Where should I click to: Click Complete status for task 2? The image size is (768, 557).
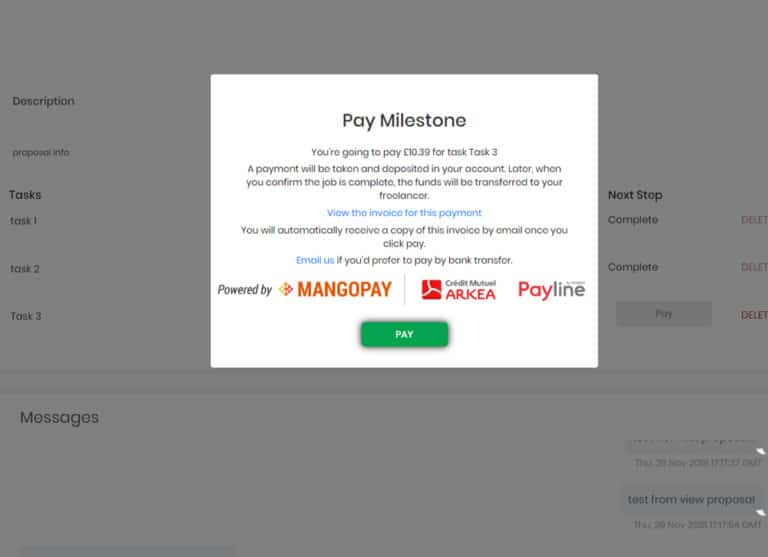click(633, 267)
